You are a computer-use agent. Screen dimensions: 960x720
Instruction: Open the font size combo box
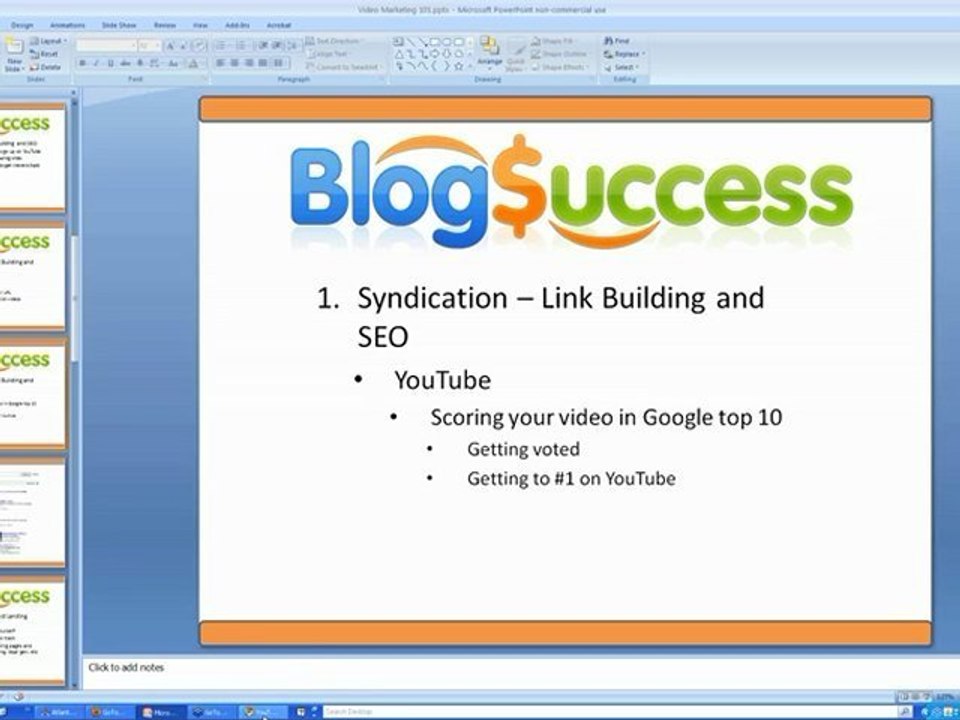coord(149,45)
